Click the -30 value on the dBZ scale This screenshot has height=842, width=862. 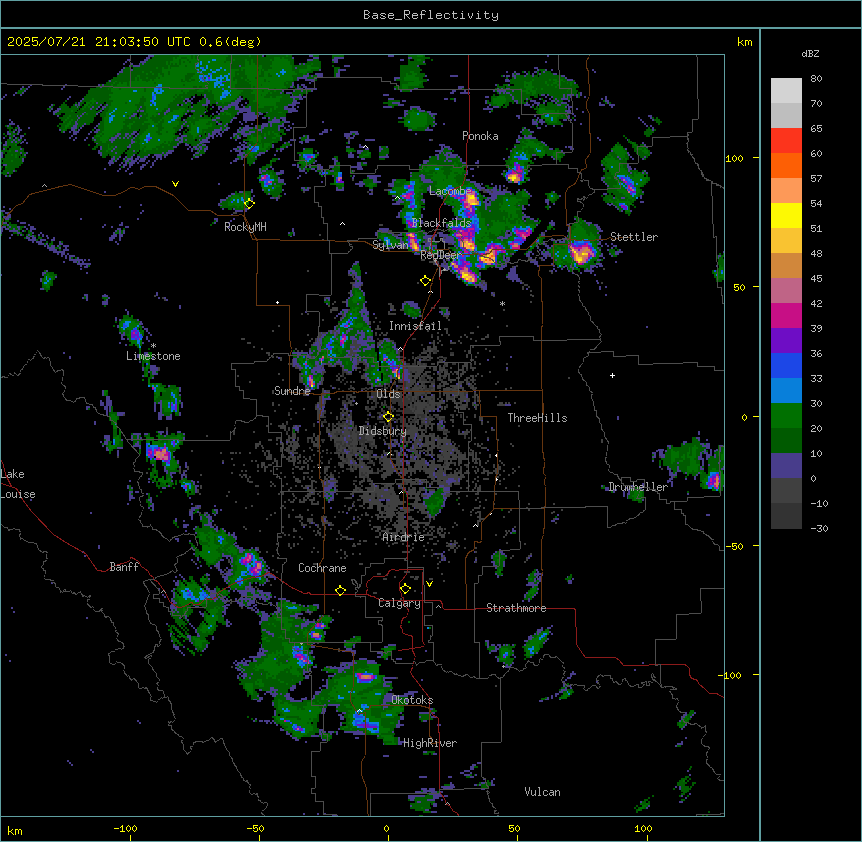[x=819, y=528]
